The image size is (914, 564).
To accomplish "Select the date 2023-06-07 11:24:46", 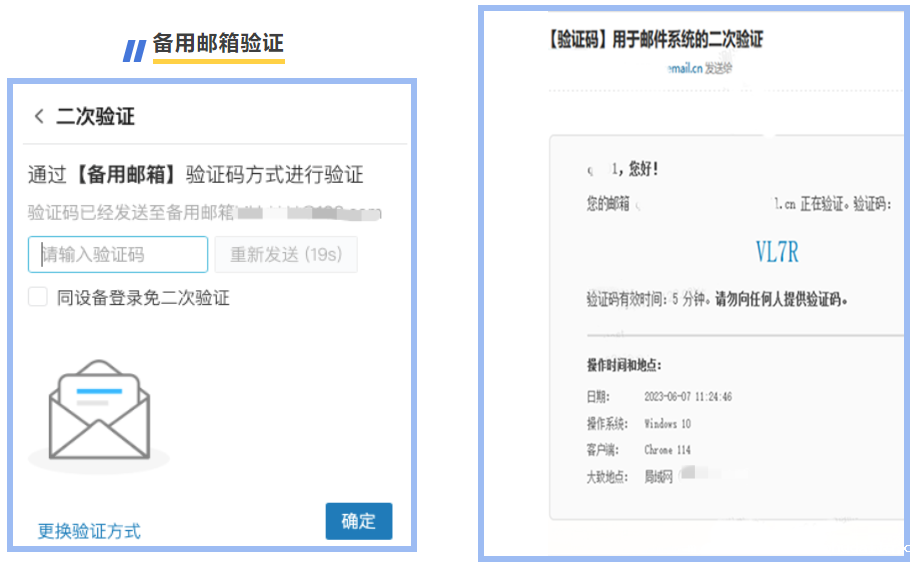I will 688,397.
